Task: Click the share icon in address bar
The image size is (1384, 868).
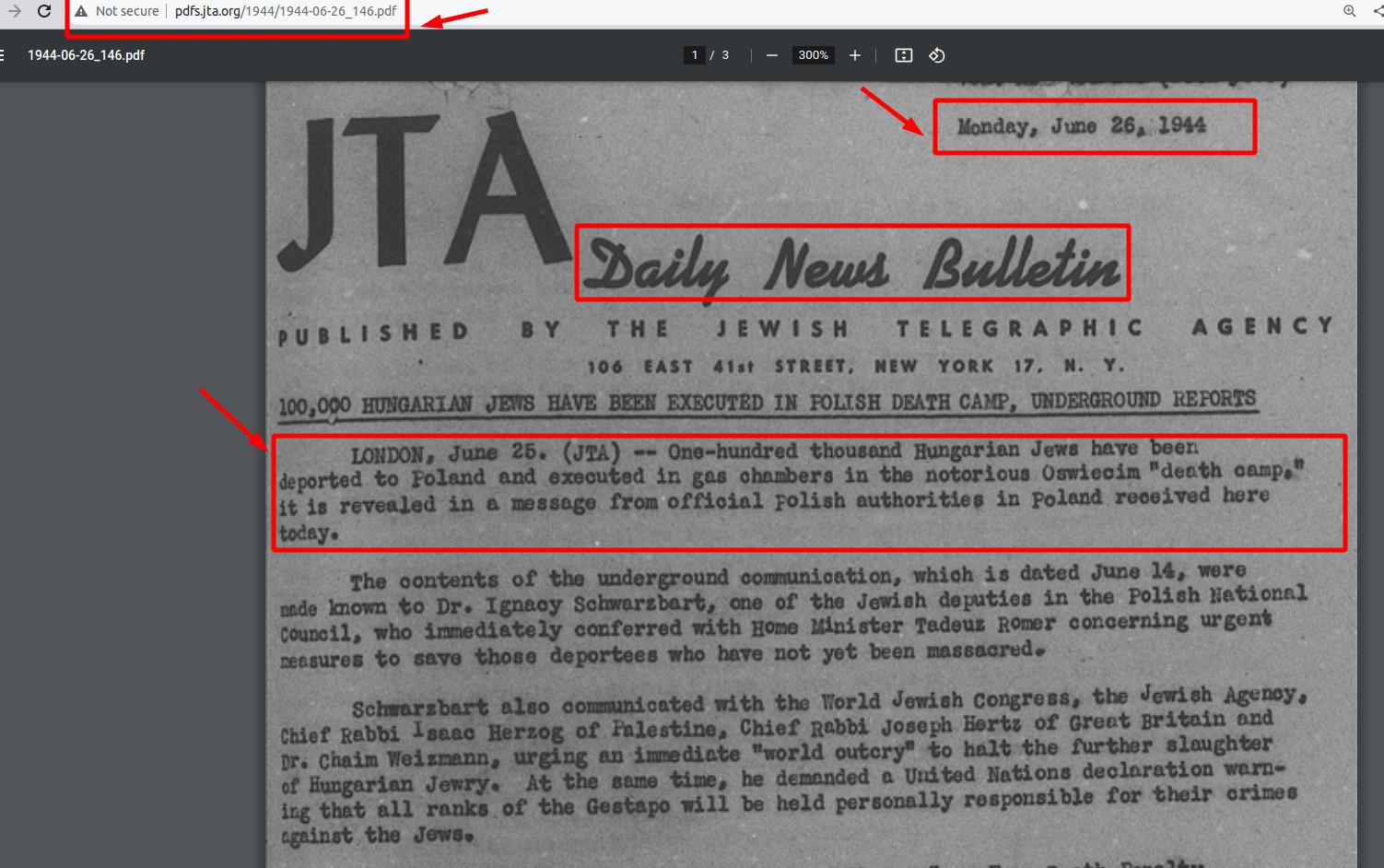Action: coord(1378,12)
